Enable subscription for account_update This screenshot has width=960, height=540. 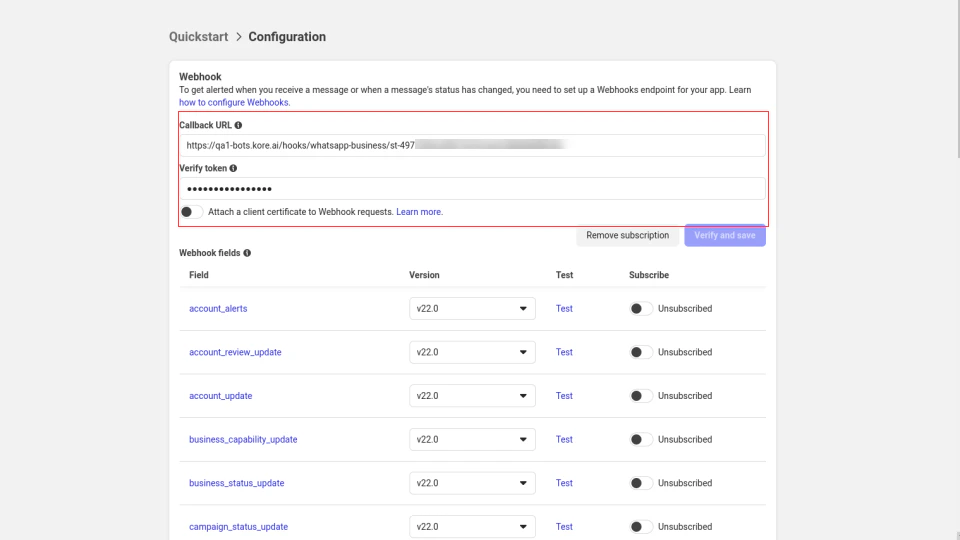click(641, 396)
